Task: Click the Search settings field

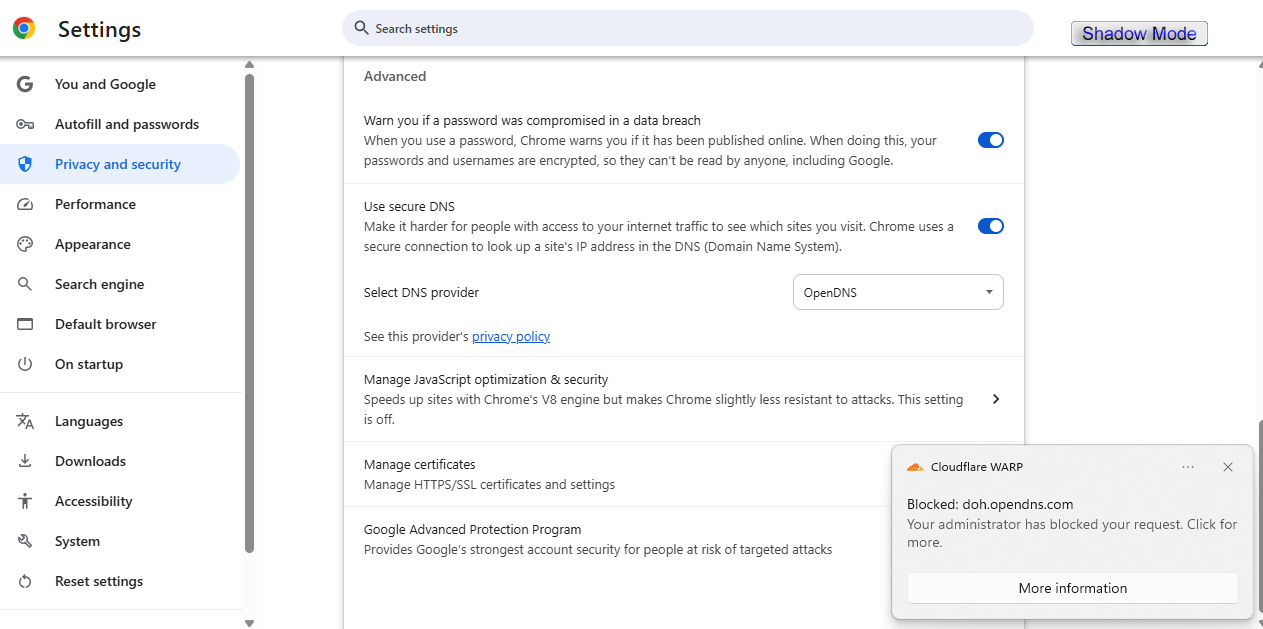Action: (688, 29)
